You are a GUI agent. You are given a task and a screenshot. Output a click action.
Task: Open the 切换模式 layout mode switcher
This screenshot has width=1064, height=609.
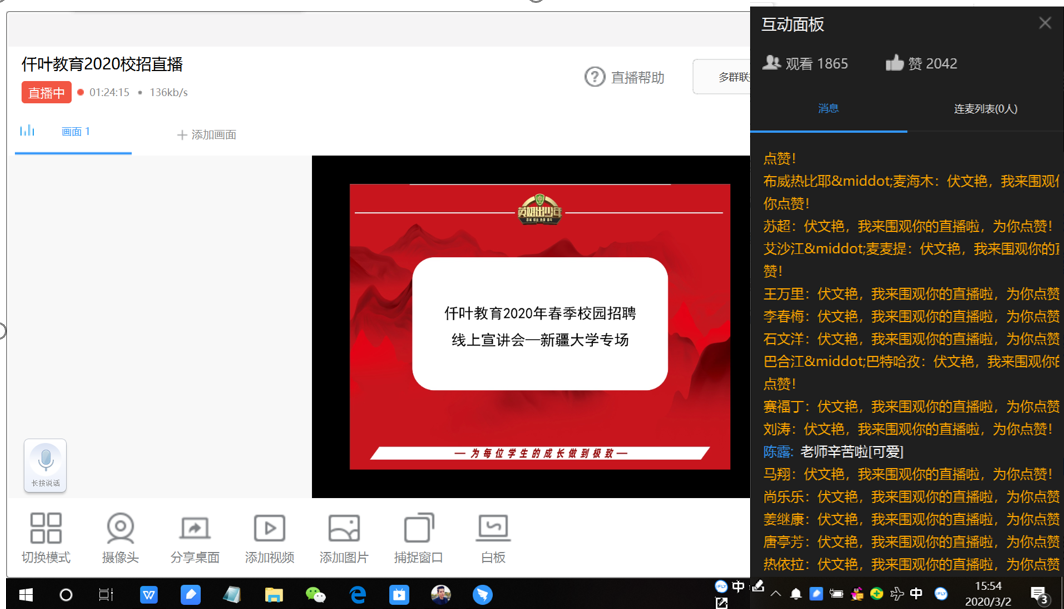pos(45,538)
